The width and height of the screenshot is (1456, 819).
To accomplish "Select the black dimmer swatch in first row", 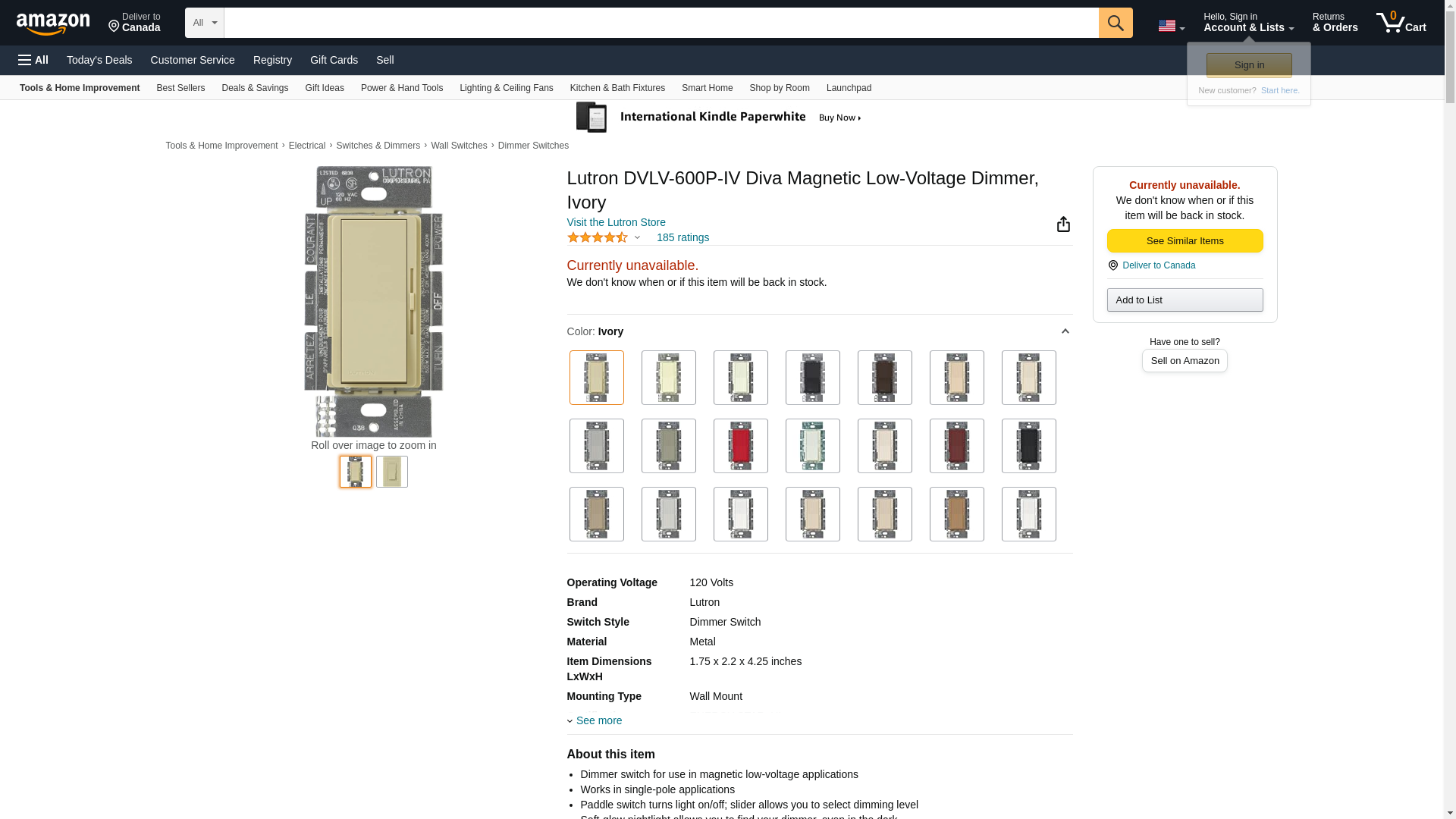I will tap(812, 378).
